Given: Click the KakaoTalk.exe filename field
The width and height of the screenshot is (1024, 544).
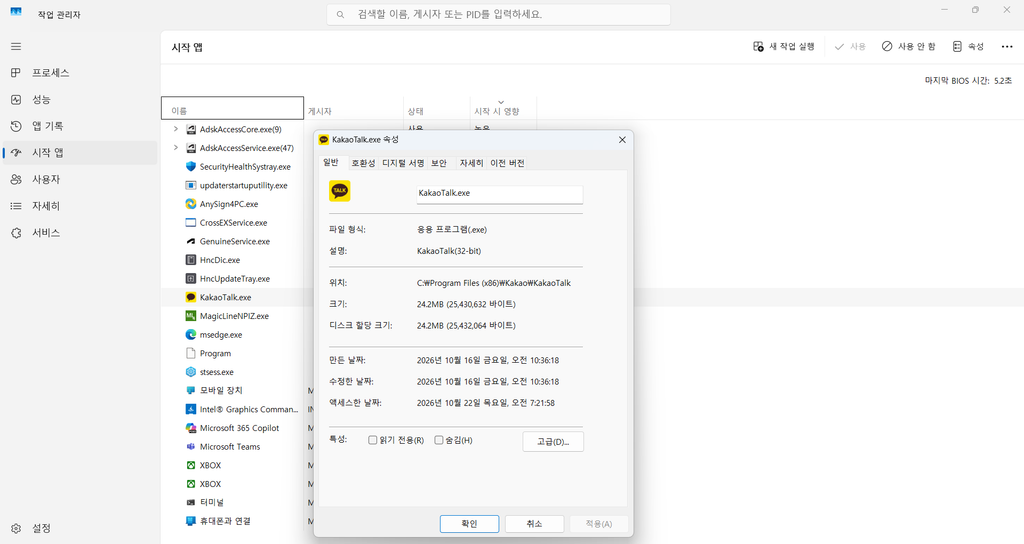Looking at the screenshot, I should [500, 193].
